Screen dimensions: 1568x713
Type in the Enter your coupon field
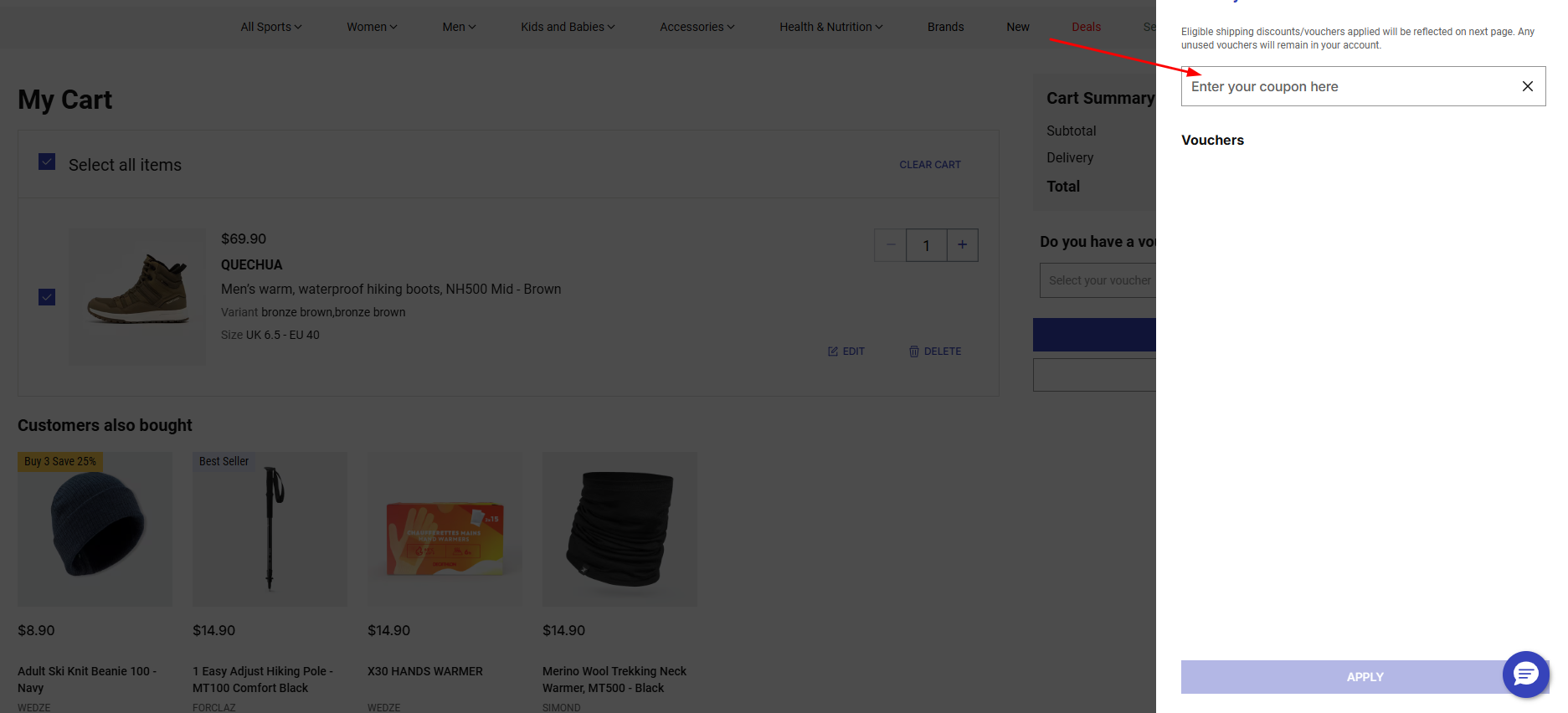tap(1348, 86)
